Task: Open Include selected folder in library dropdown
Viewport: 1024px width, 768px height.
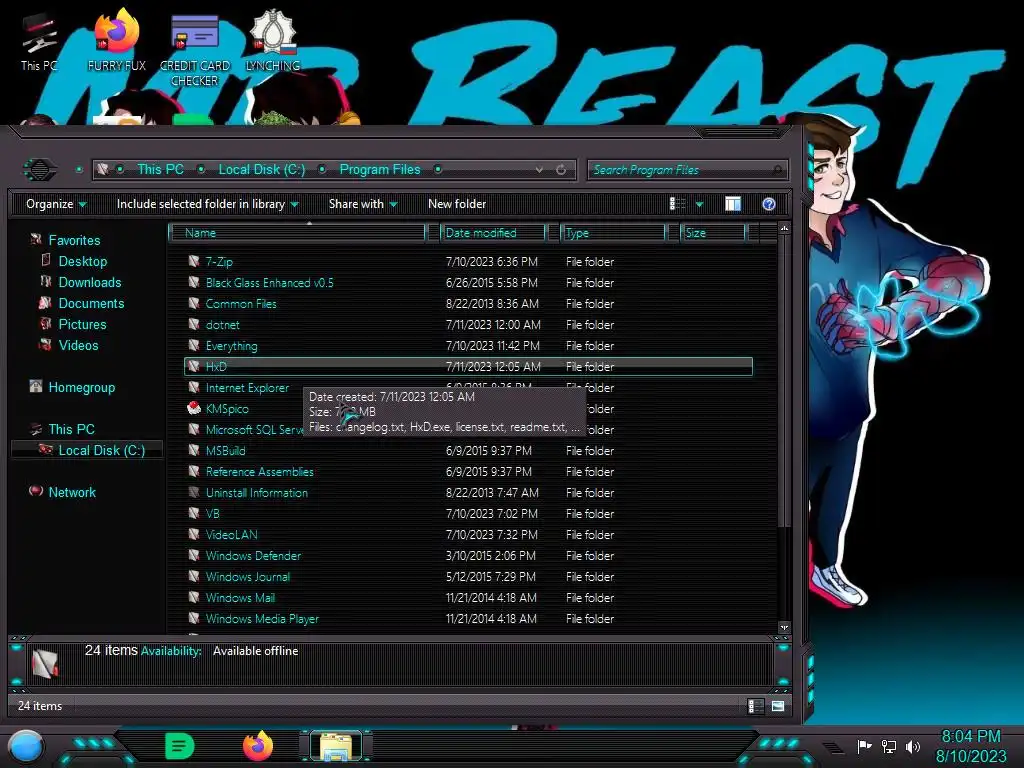Action: tap(207, 204)
